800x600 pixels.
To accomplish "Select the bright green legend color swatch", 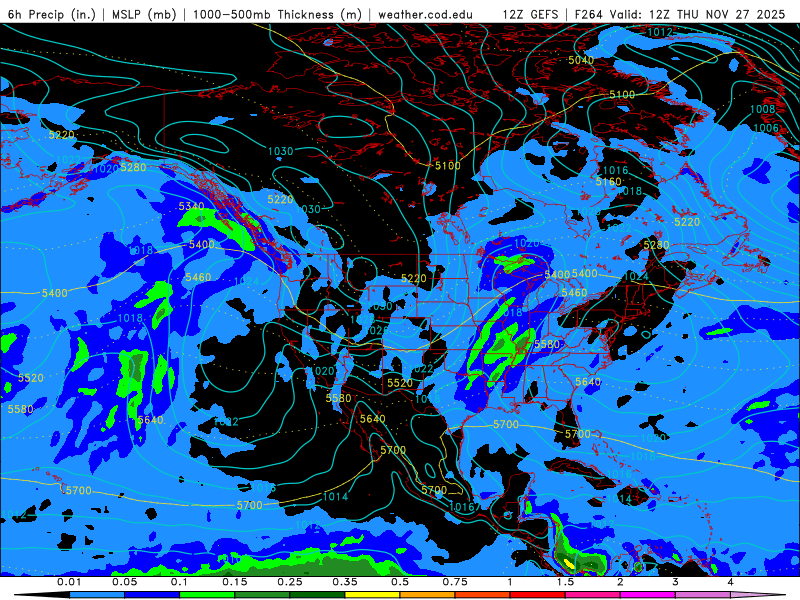I will [207, 595].
